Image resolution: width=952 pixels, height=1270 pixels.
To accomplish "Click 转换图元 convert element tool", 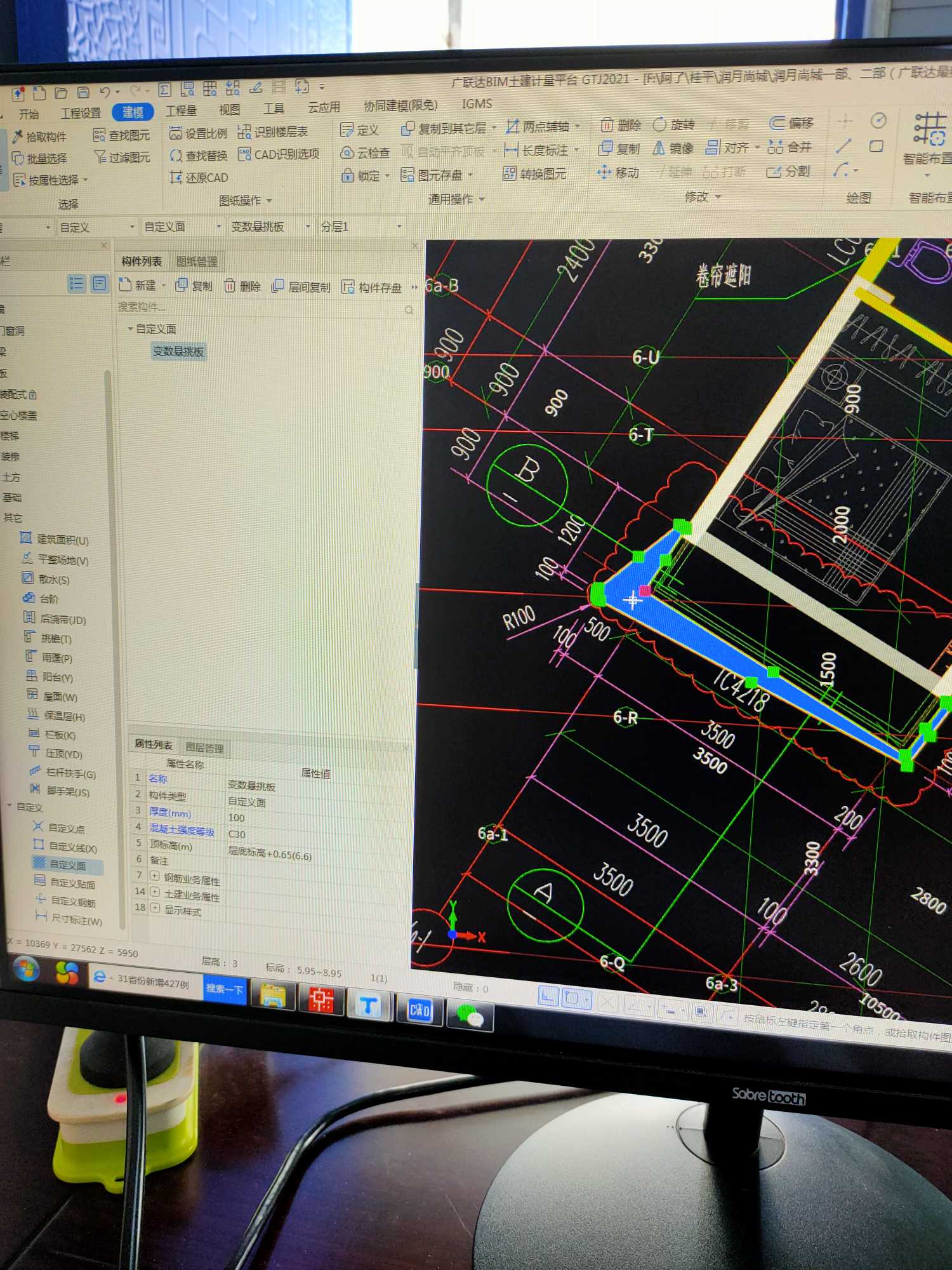I will (534, 173).
